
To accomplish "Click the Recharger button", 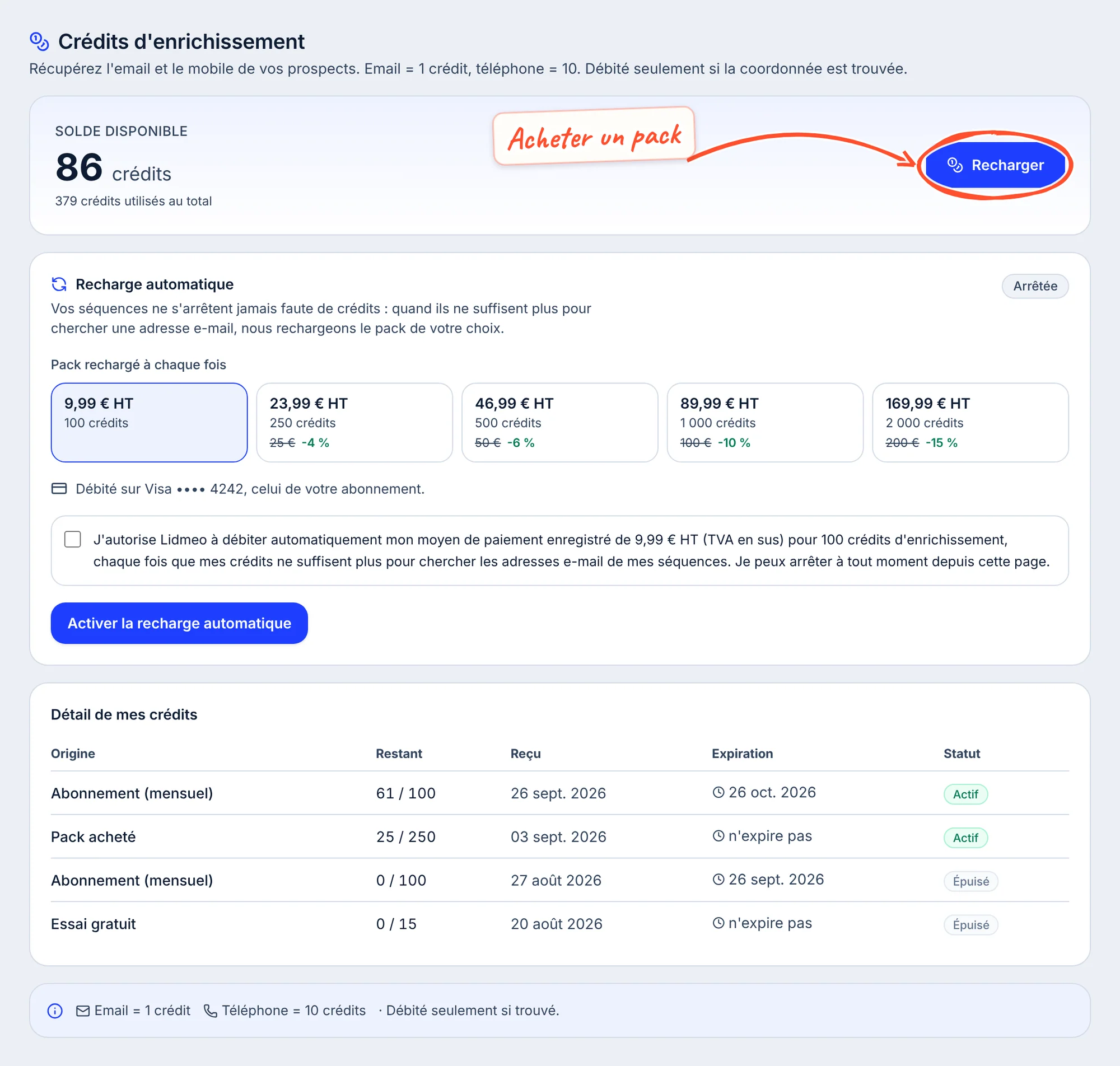I will point(995,165).
